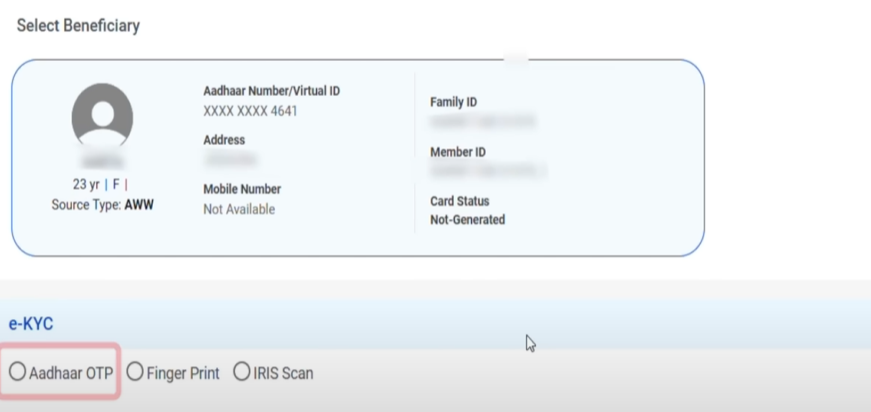Image resolution: width=871 pixels, height=412 pixels.
Task: Click the Source Type AWW label
Action: (x=102, y=205)
